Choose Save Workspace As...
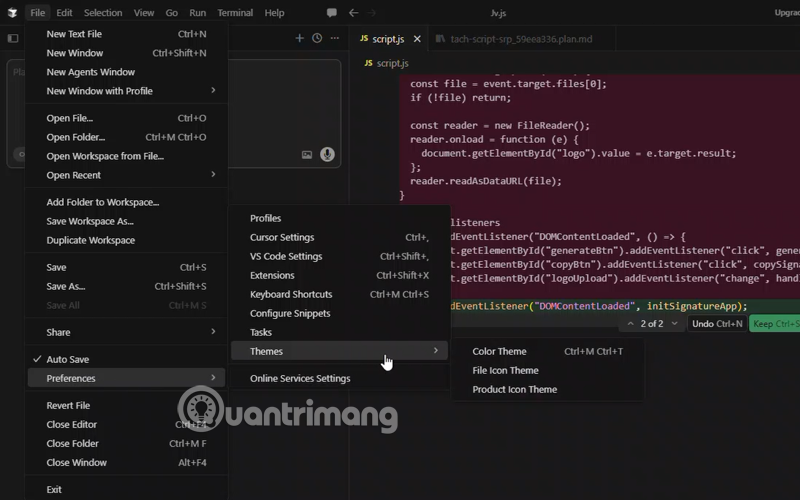This screenshot has width=800, height=500. [126, 221]
